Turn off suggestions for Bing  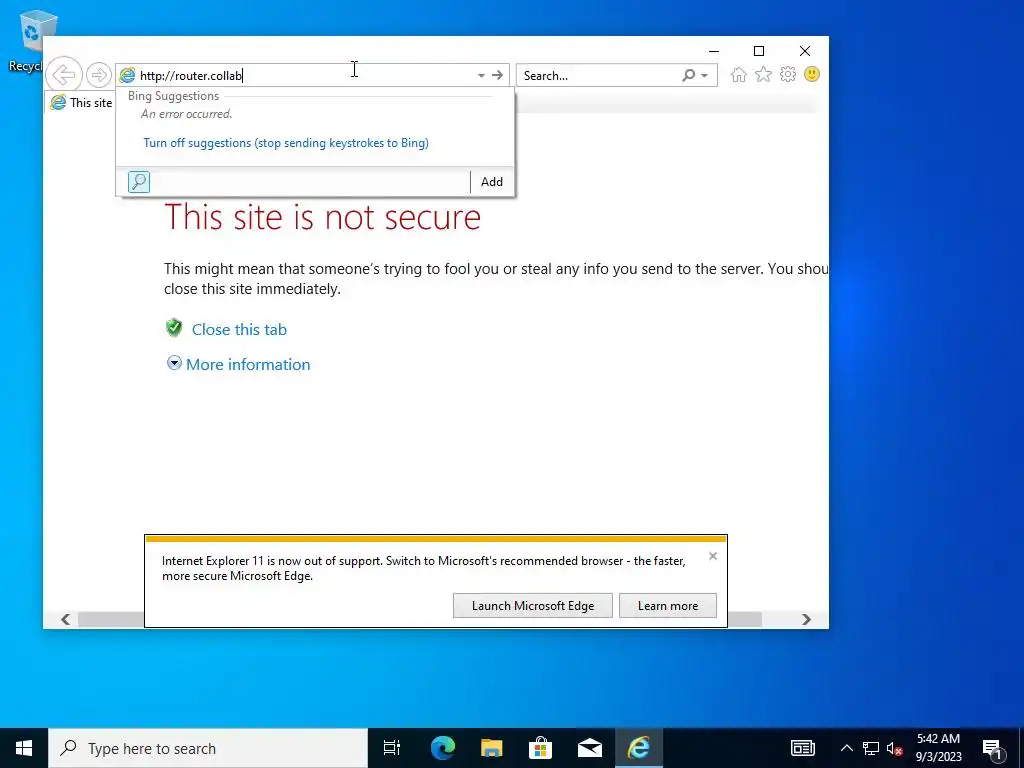[x=286, y=142]
